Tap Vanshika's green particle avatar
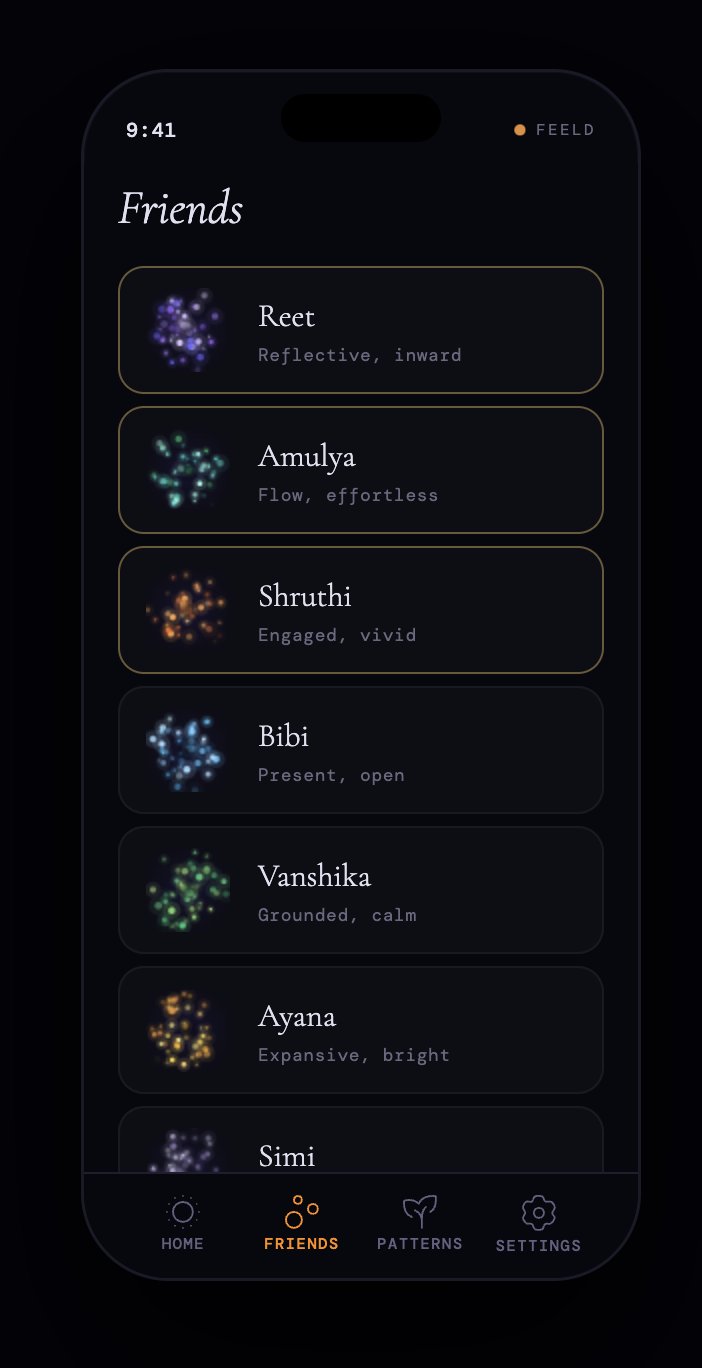The image size is (702, 1368). pos(187,890)
